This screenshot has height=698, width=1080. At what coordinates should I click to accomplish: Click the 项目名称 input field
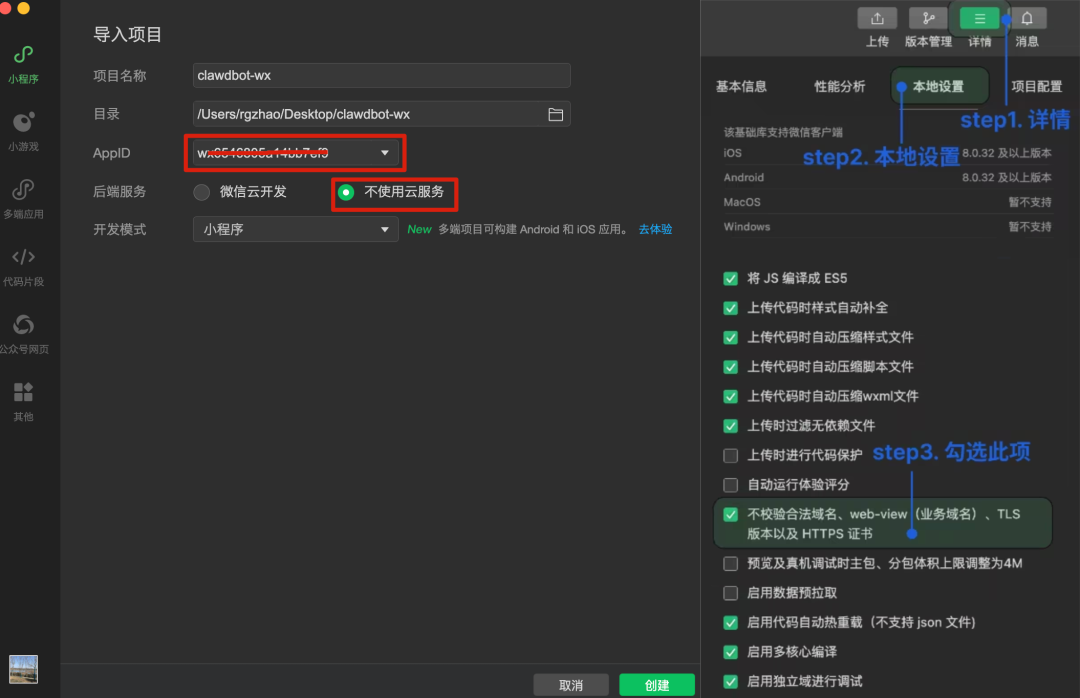point(382,76)
